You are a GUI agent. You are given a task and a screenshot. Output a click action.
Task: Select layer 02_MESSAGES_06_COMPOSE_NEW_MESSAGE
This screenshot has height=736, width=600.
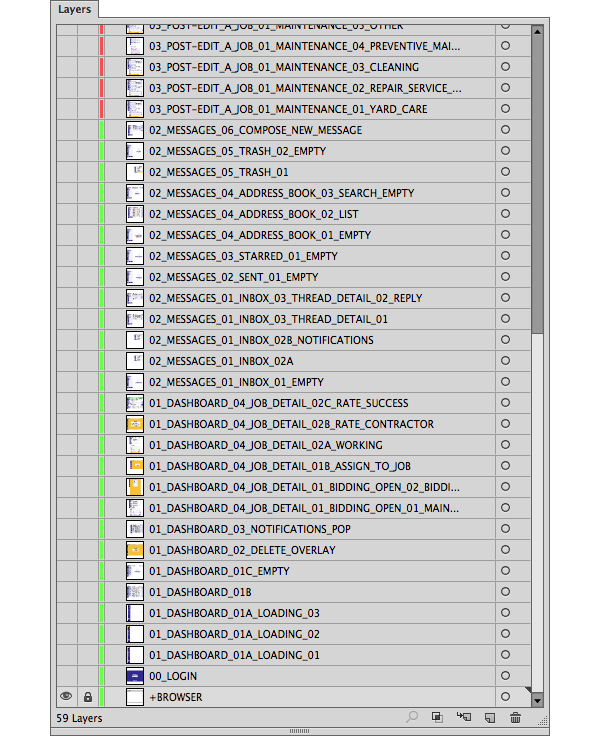255,130
